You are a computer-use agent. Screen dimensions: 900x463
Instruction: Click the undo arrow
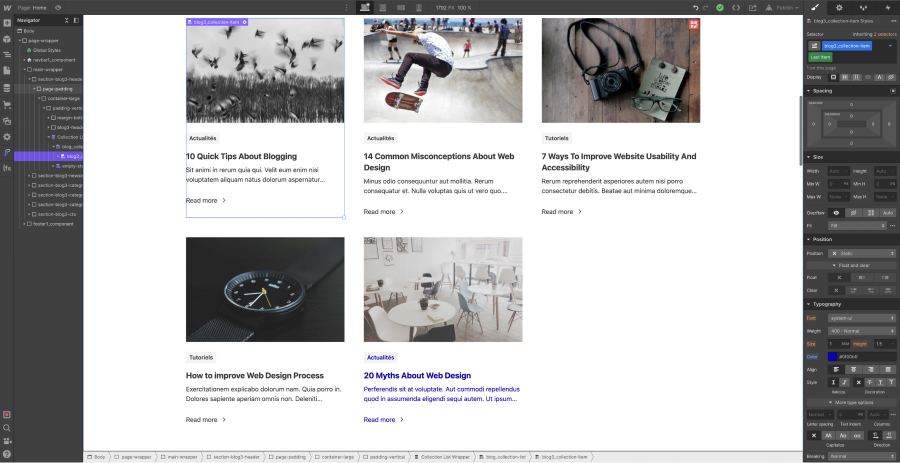point(696,7)
